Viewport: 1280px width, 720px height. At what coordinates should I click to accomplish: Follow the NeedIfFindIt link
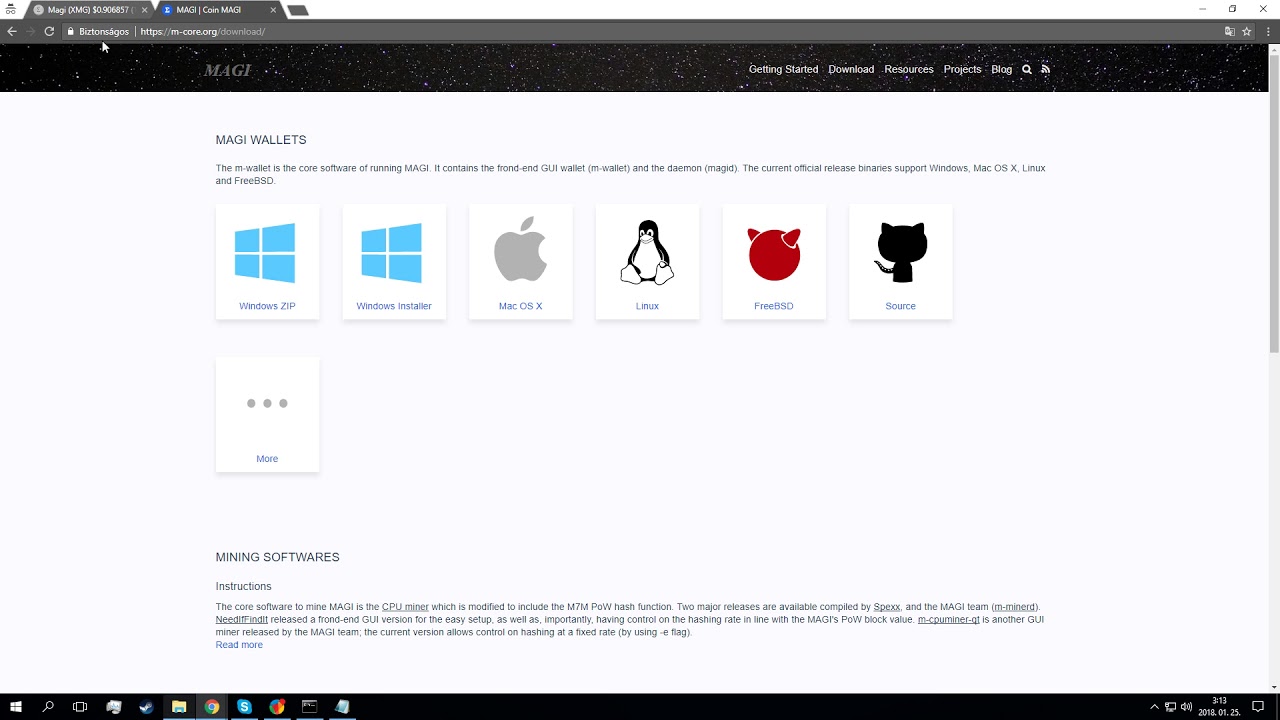[x=241, y=620]
